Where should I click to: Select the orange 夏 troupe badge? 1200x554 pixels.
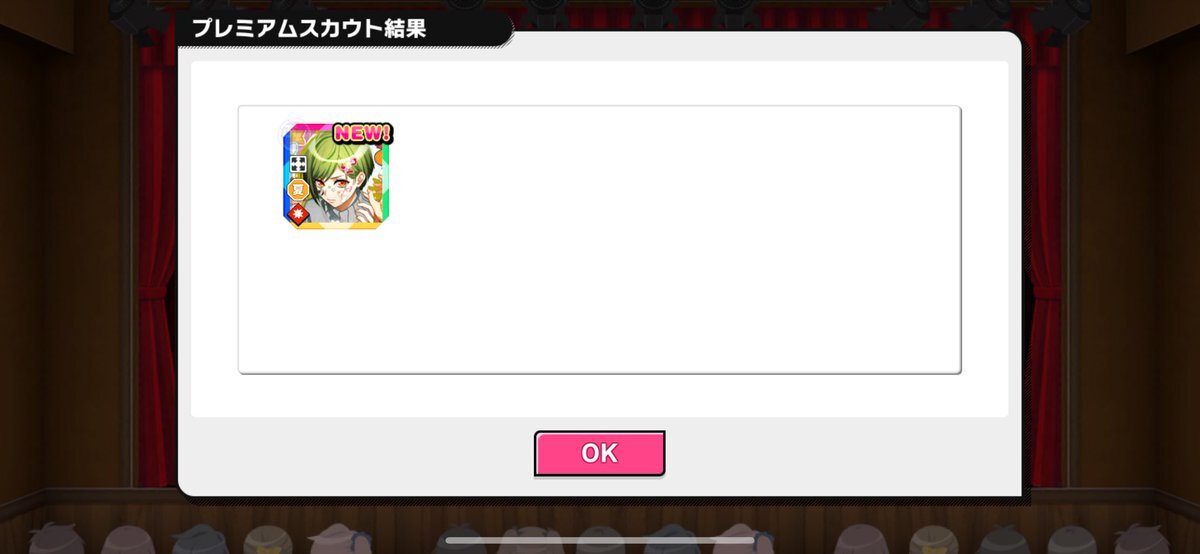[298, 189]
